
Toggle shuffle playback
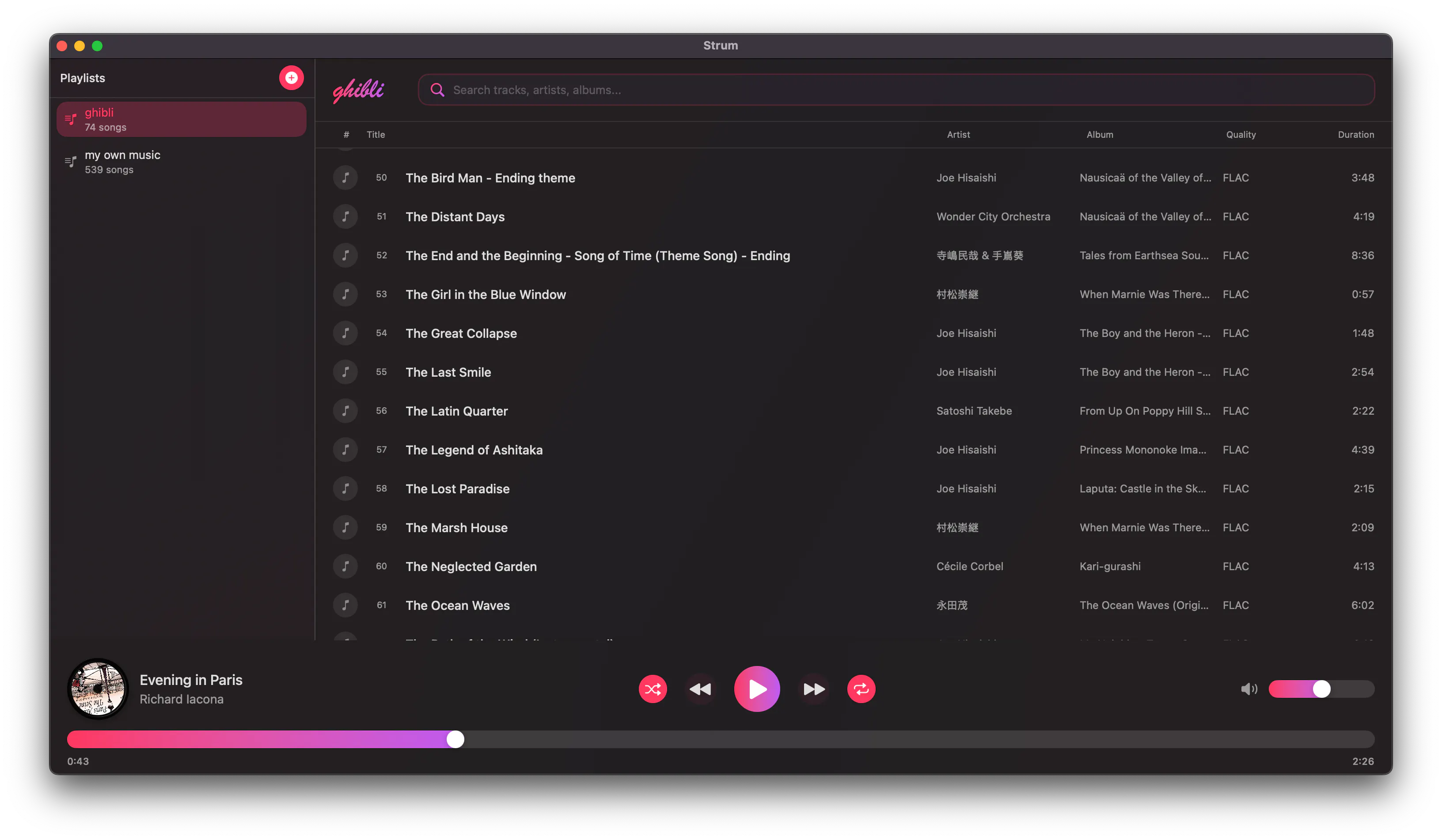click(653, 689)
